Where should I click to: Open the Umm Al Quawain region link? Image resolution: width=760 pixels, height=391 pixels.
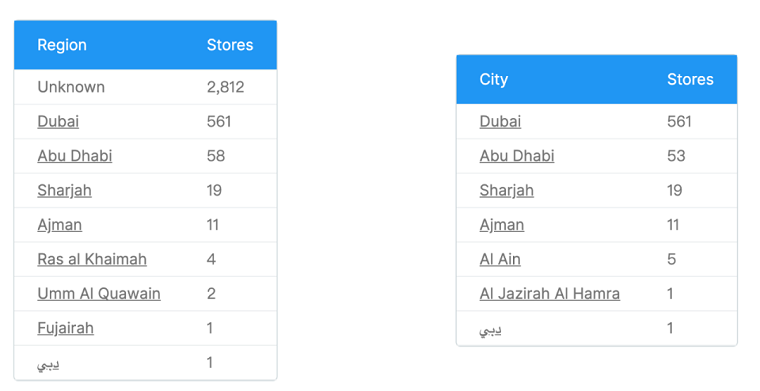coord(99,294)
